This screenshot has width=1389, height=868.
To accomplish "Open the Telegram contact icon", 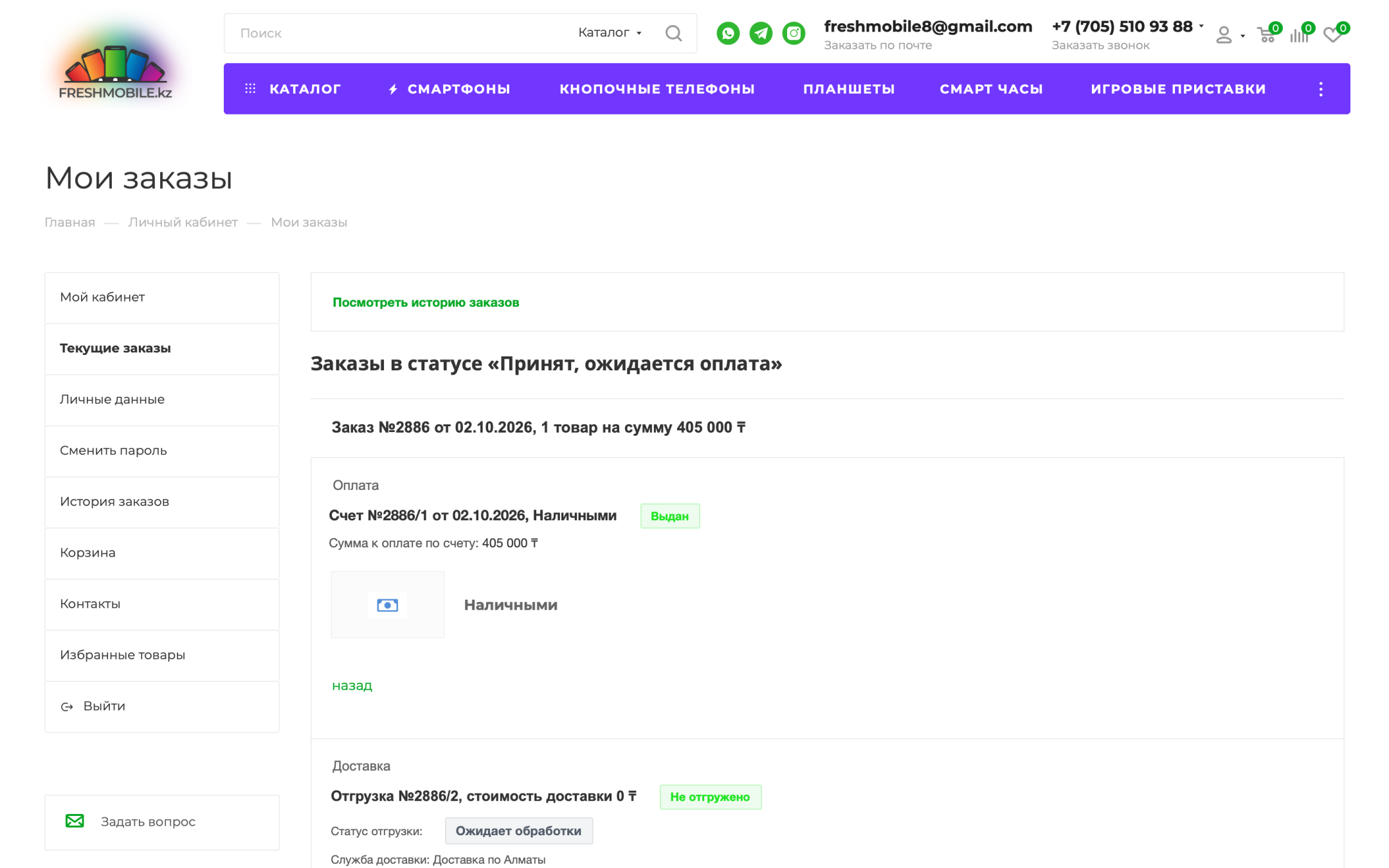I will [x=761, y=33].
